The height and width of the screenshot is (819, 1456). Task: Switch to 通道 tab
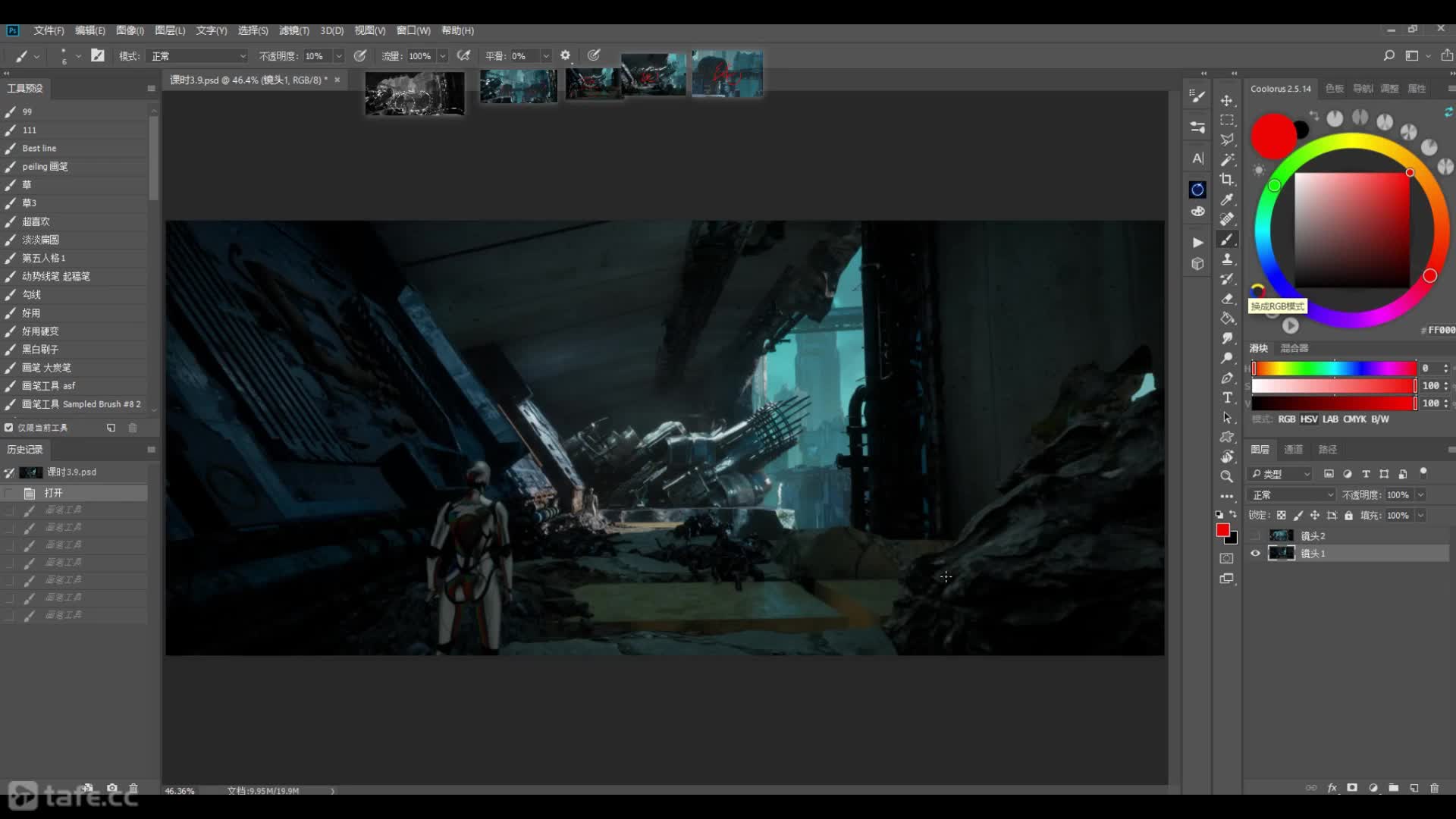tap(1294, 450)
